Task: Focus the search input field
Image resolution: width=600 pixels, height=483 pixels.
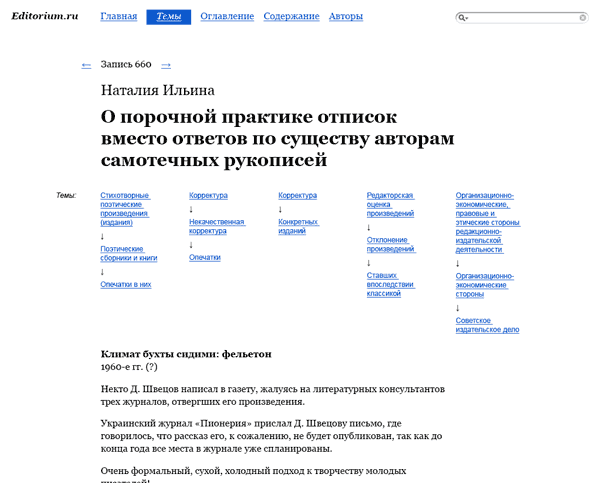Action: click(522, 18)
